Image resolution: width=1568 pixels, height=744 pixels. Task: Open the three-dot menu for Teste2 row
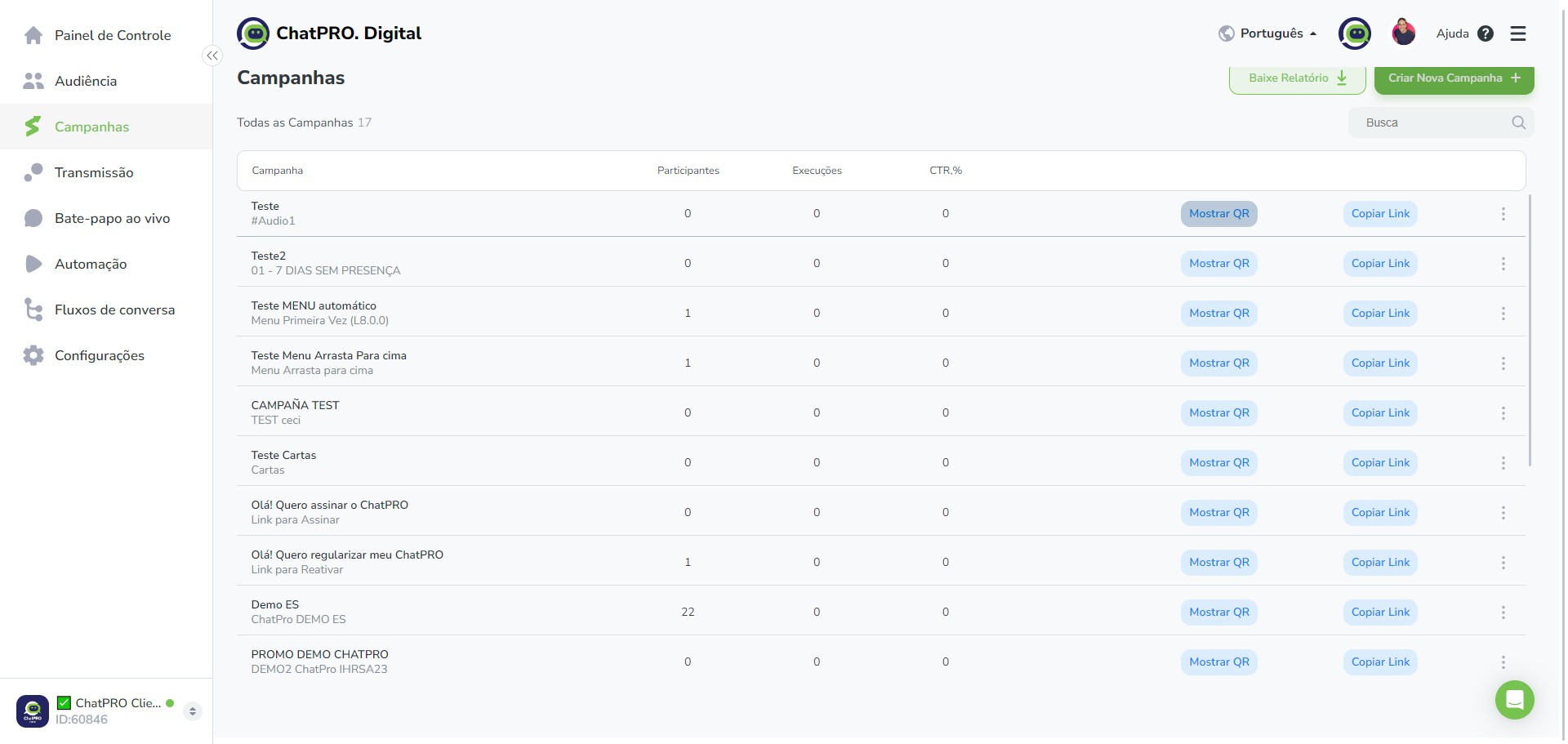point(1503,264)
